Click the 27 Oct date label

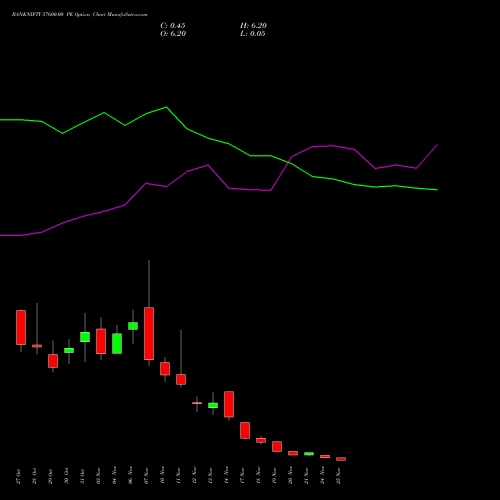click(x=18, y=477)
